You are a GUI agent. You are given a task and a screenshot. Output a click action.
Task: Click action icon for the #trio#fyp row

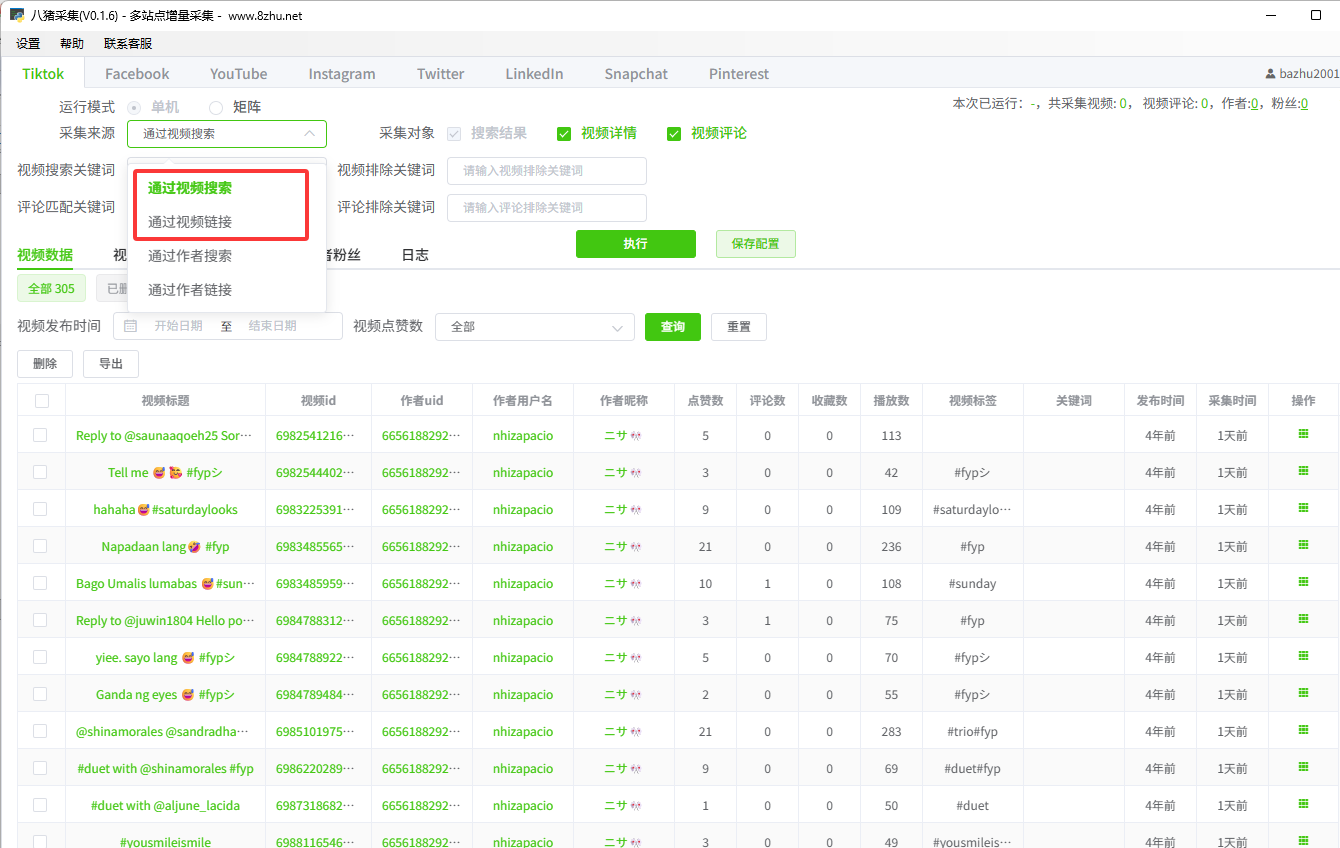point(1303,730)
